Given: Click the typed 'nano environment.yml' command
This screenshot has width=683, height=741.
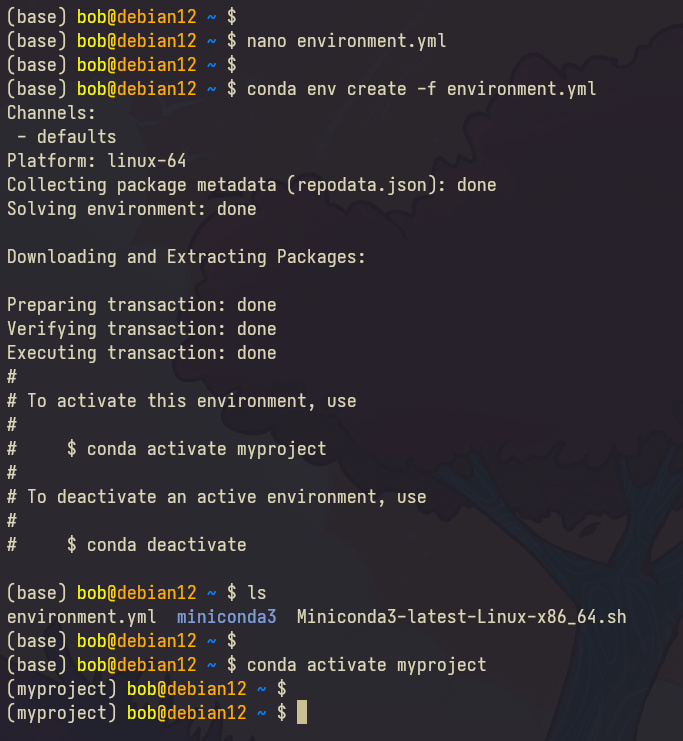Looking at the screenshot, I should click(346, 41).
